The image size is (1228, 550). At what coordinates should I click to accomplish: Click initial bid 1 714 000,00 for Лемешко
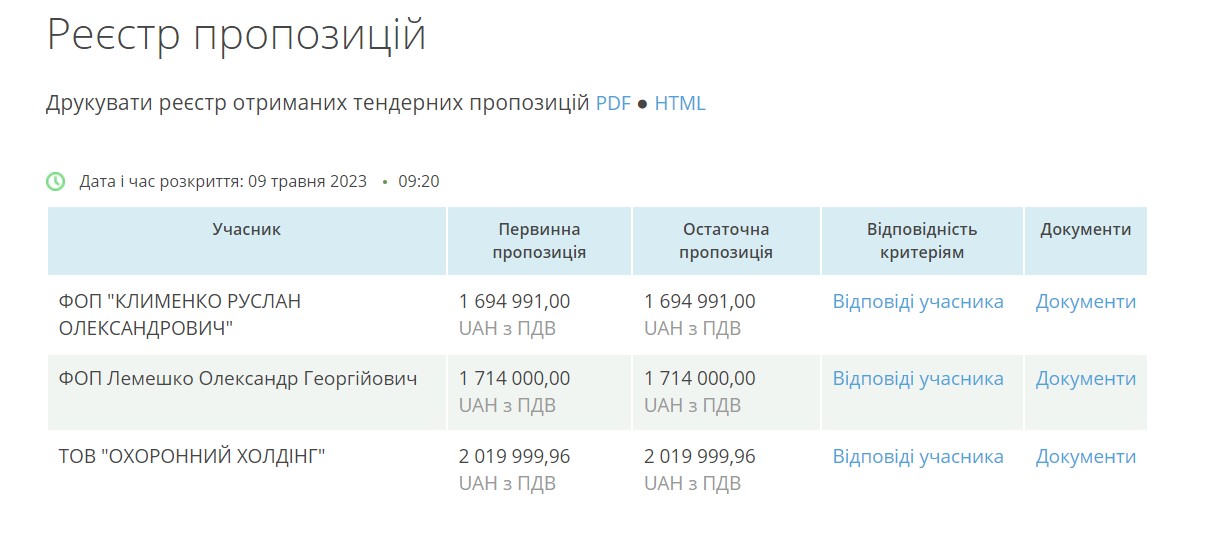[515, 379]
